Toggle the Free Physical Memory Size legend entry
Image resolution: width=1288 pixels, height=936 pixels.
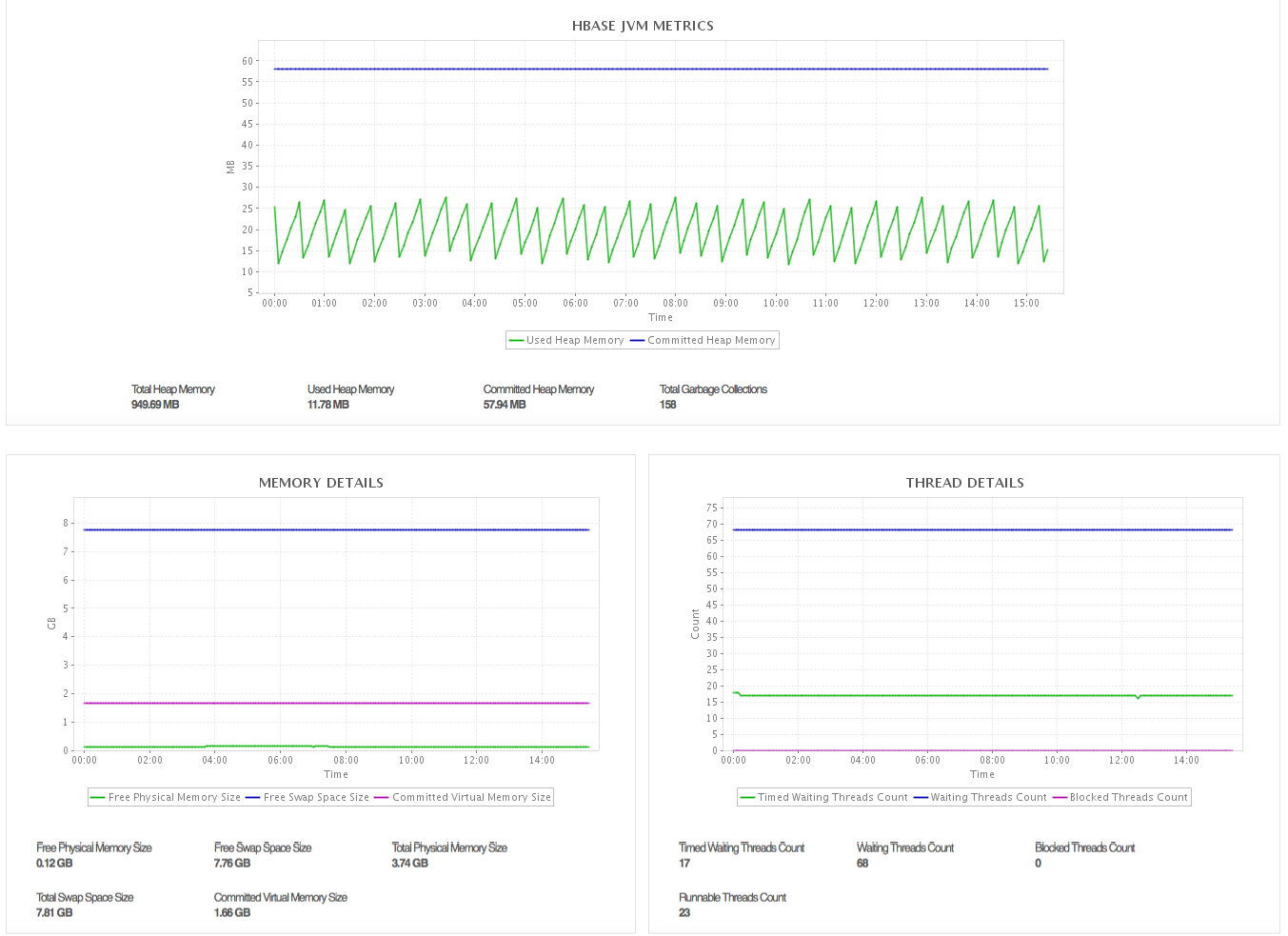point(166,797)
